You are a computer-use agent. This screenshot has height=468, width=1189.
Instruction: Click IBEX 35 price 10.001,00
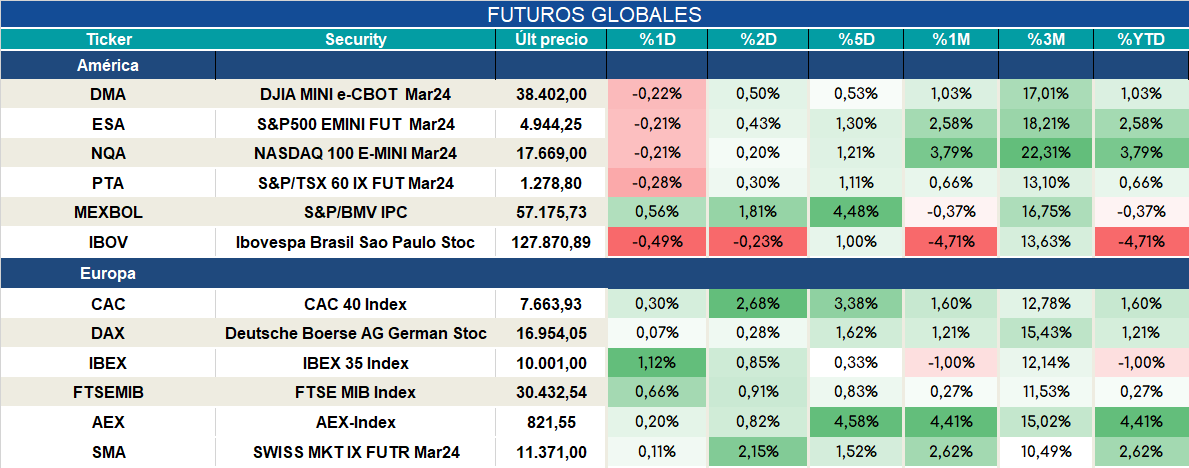coord(551,363)
